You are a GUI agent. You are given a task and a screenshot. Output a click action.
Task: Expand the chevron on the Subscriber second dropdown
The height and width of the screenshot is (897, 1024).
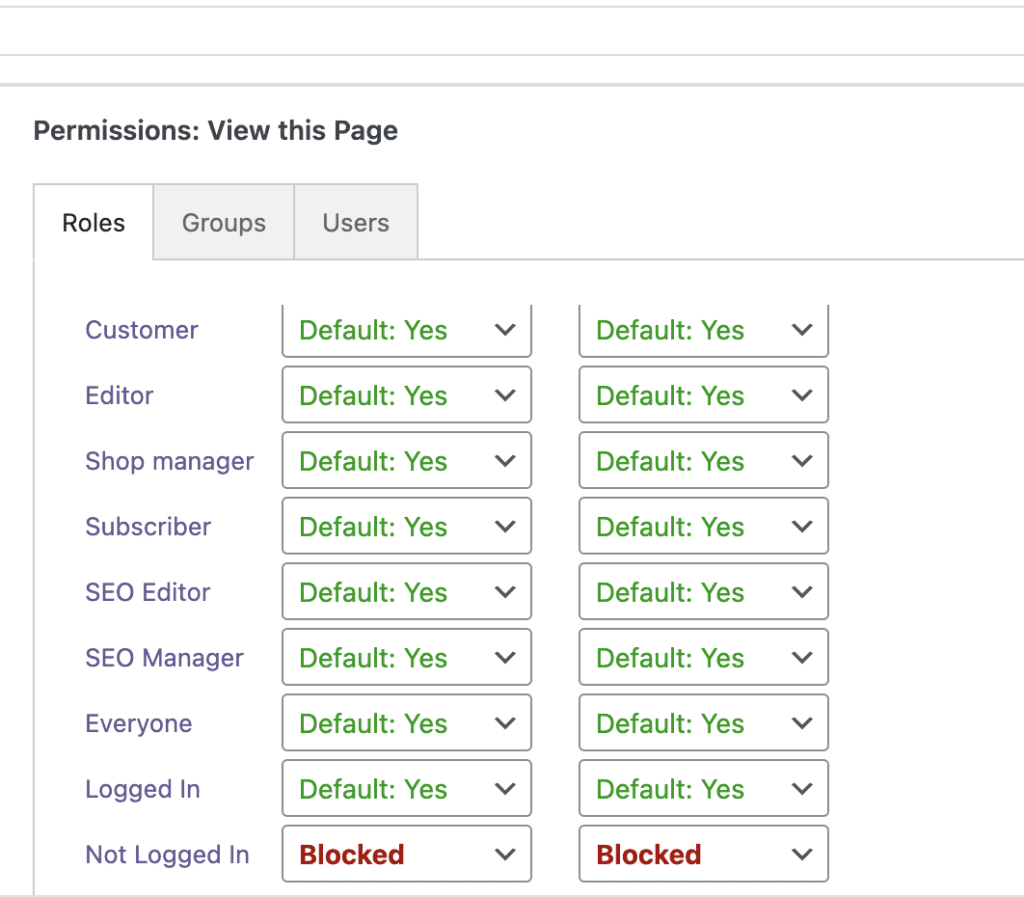point(801,526)
